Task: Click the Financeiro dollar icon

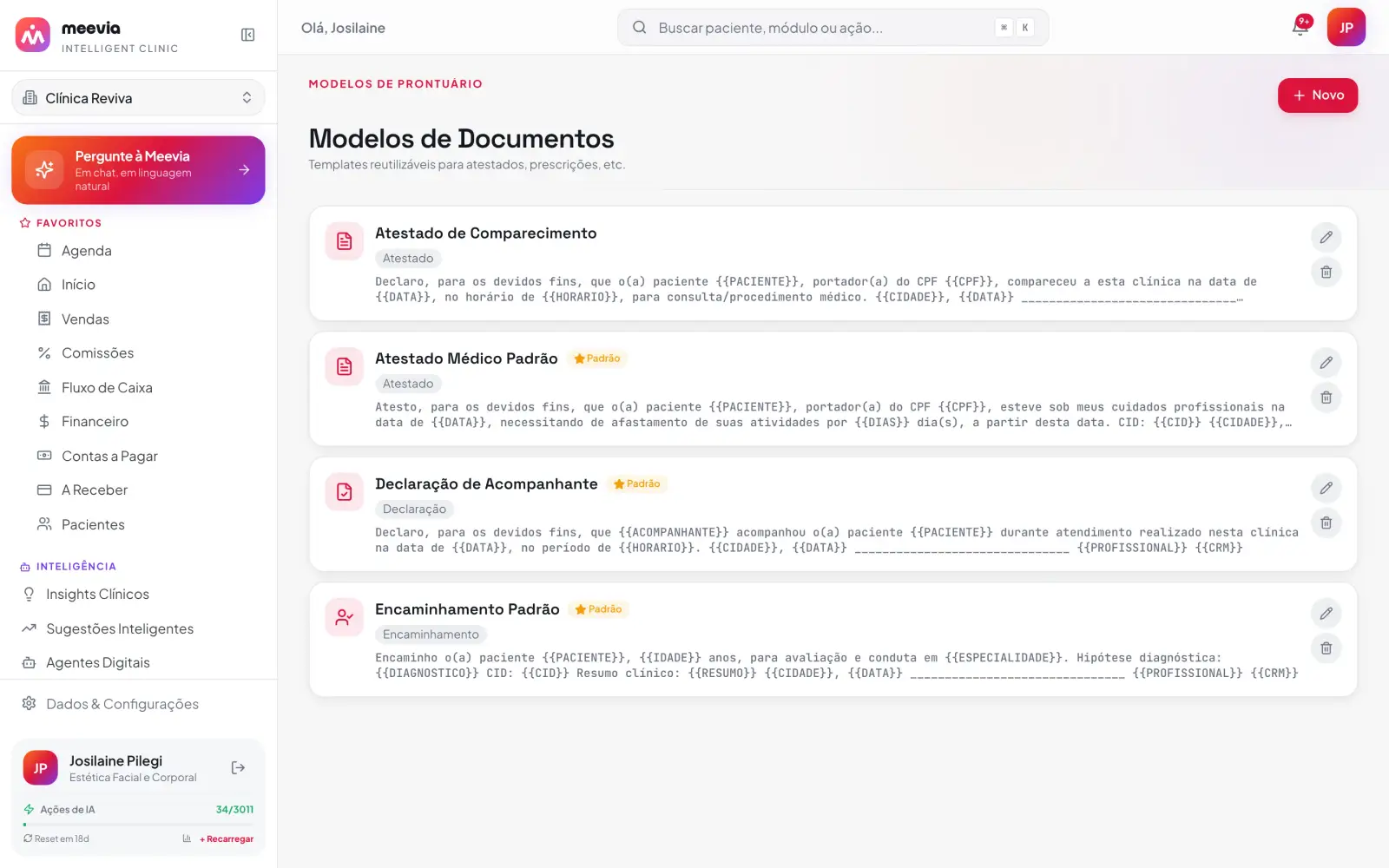Action: coord(44,422)
